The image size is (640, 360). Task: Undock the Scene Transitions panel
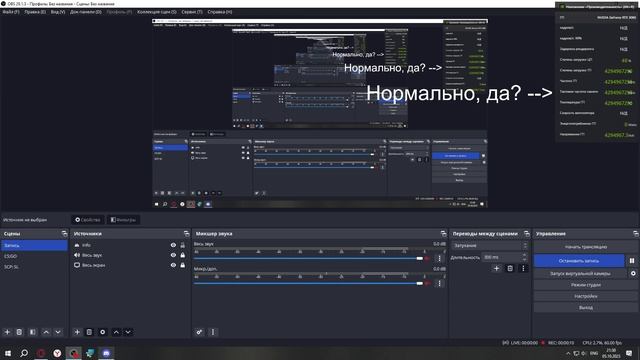(527, 233)
